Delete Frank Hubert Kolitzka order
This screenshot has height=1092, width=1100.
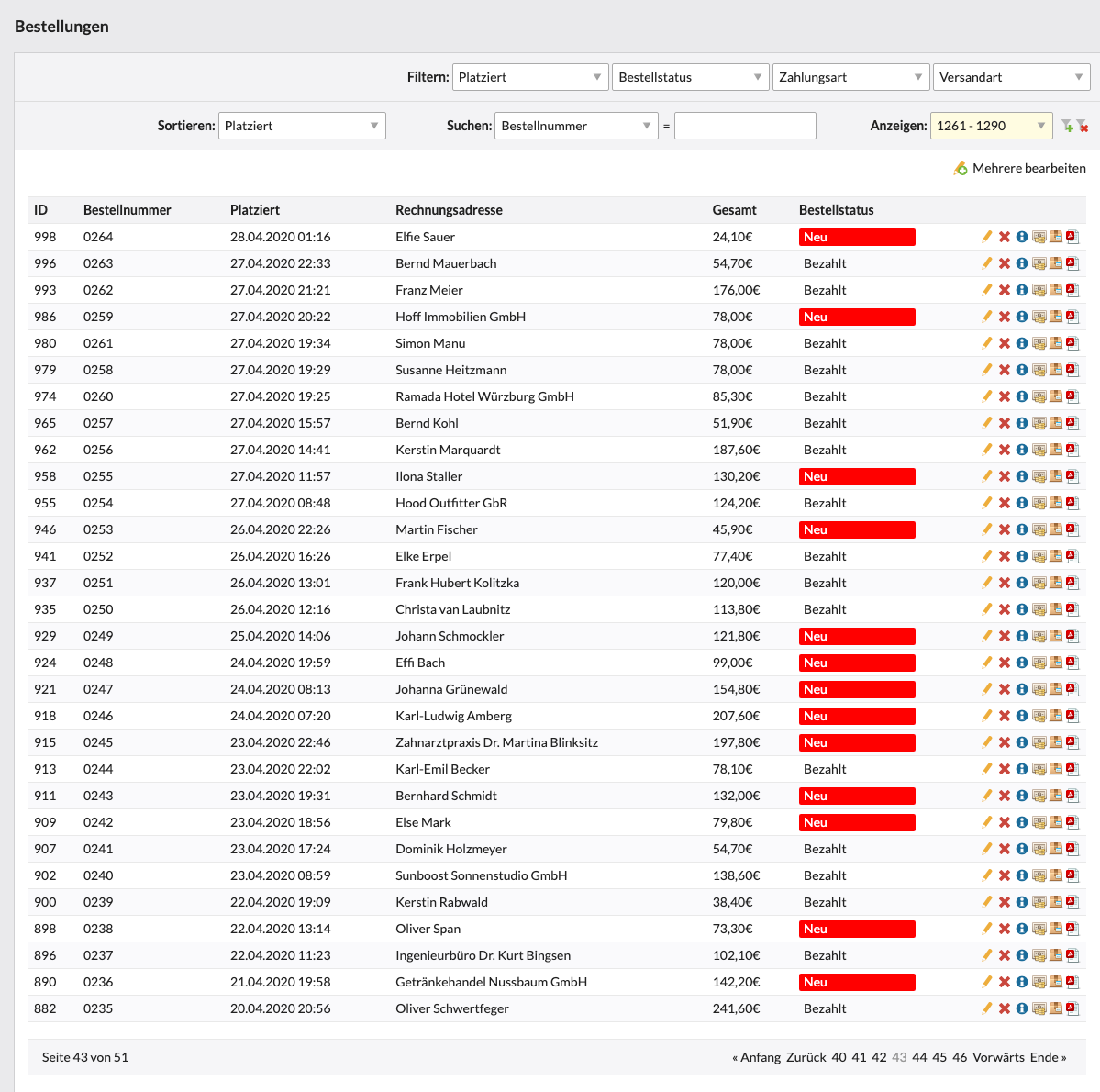click(x=1005, y=583)
